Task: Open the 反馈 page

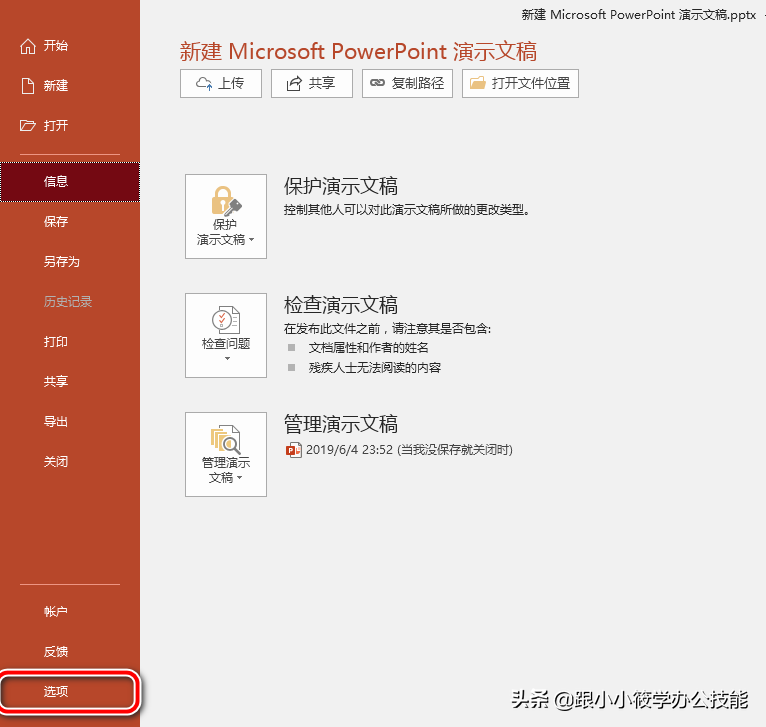Action: click(x=70, y=652)
